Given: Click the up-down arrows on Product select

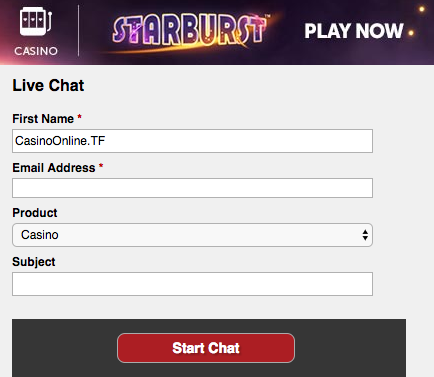Looking at the screenshot, I should [365, 235].
